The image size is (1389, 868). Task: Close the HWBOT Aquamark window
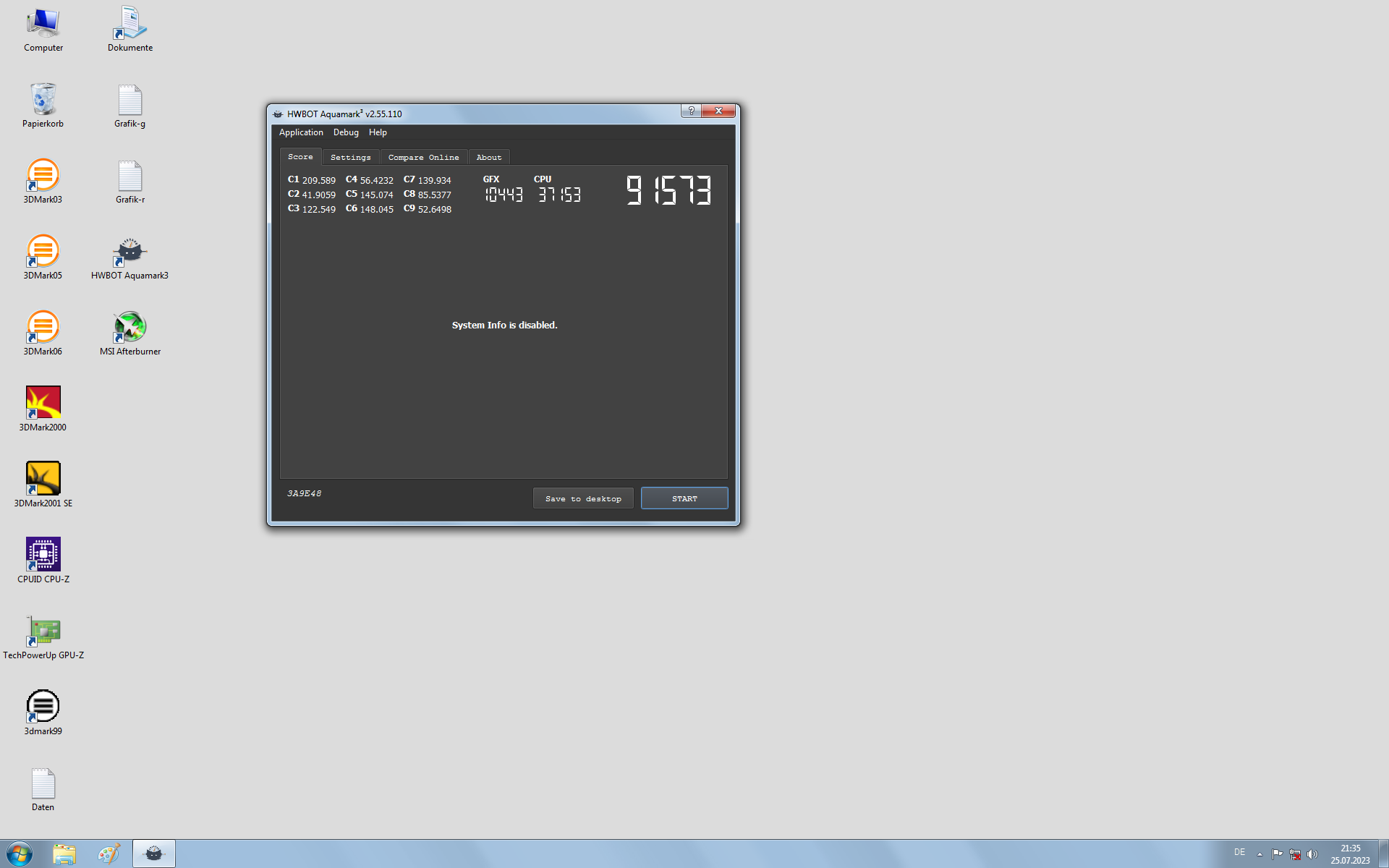click(x=718, y=111)
